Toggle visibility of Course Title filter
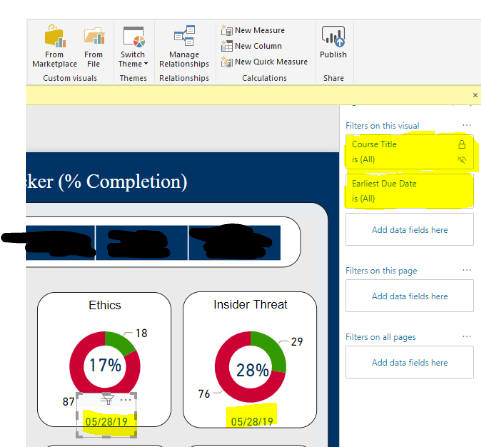This screenshot has height=447, width=481. (x=462, y=160)
